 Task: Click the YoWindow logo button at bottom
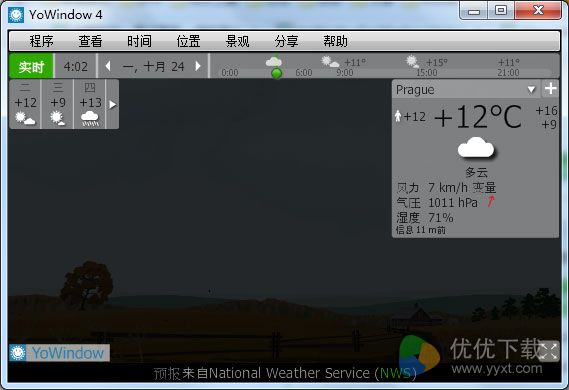click(59, 353)
